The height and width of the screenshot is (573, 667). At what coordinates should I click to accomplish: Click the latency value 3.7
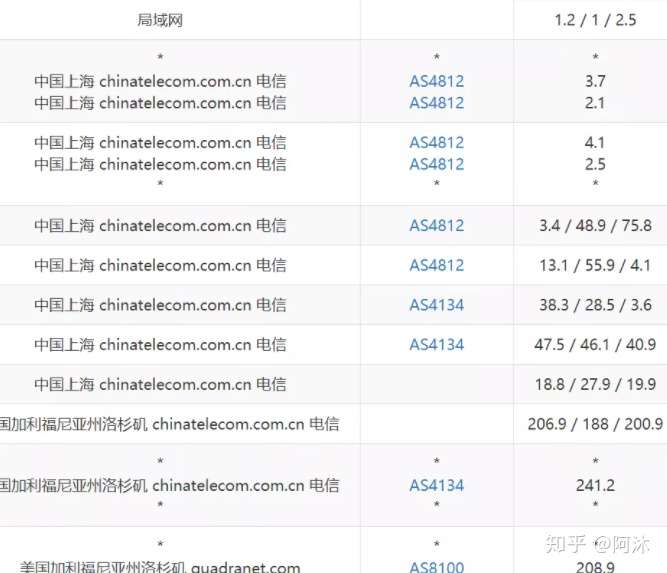pyautogui.click(x=595, y=81)
